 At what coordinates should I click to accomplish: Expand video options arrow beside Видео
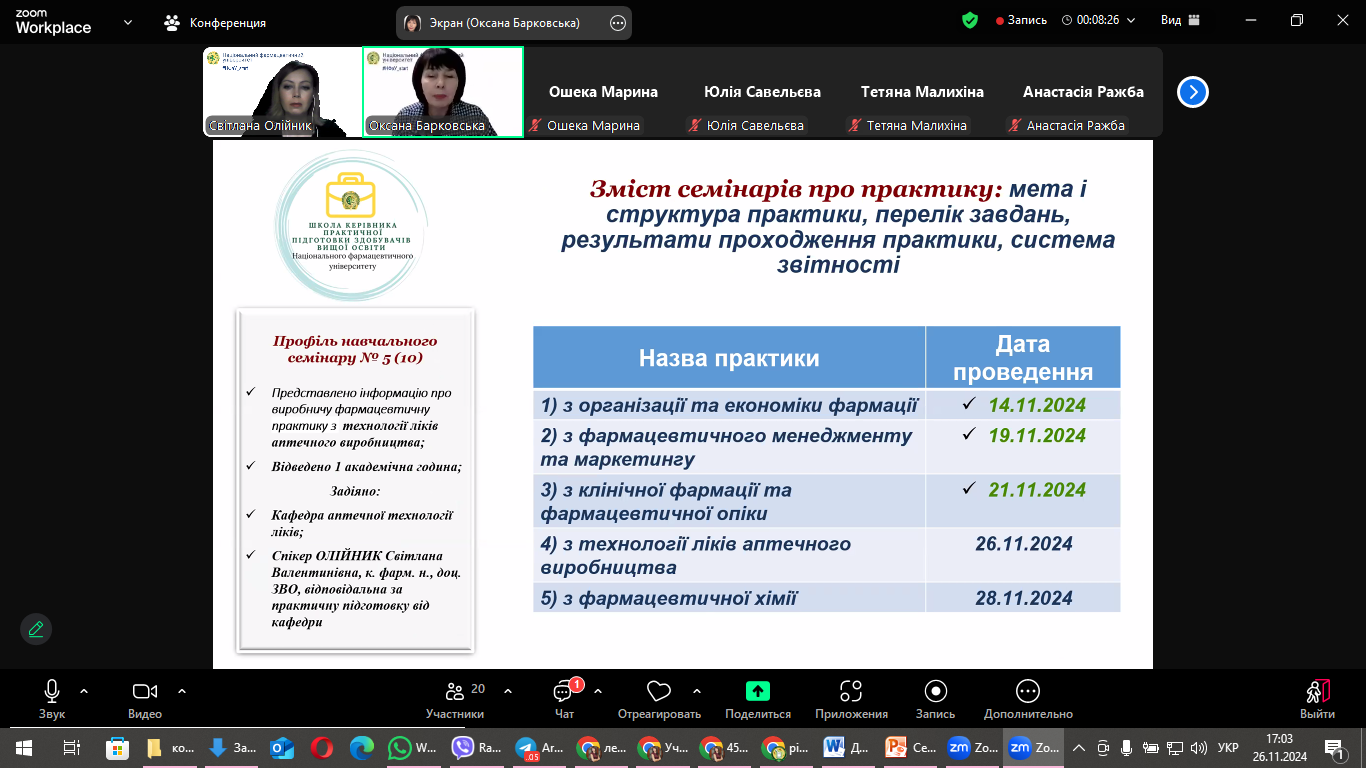click(182, 691)
